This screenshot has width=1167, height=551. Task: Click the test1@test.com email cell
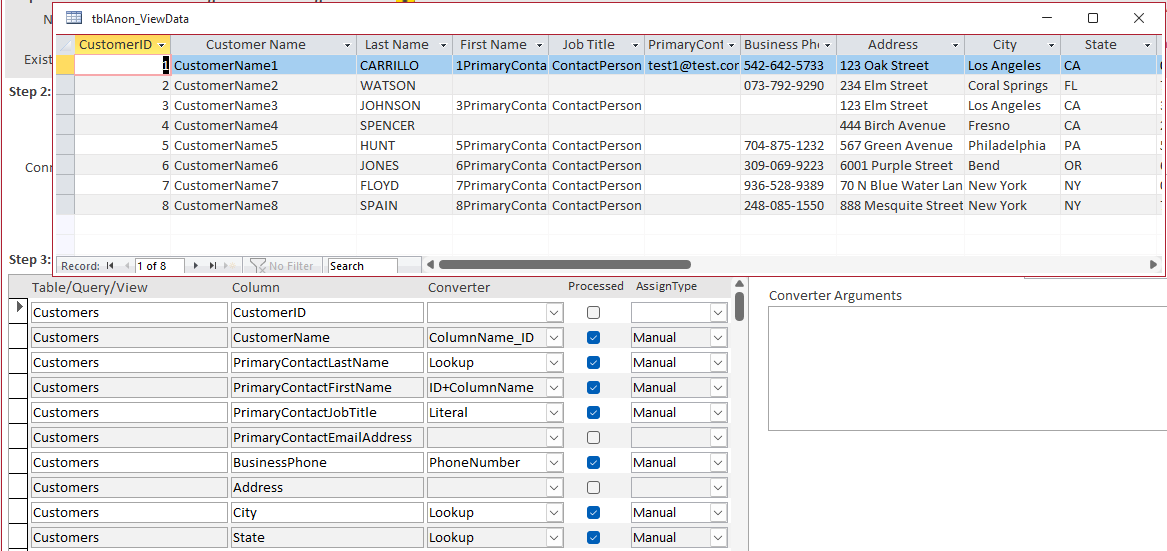click(692, 66)
